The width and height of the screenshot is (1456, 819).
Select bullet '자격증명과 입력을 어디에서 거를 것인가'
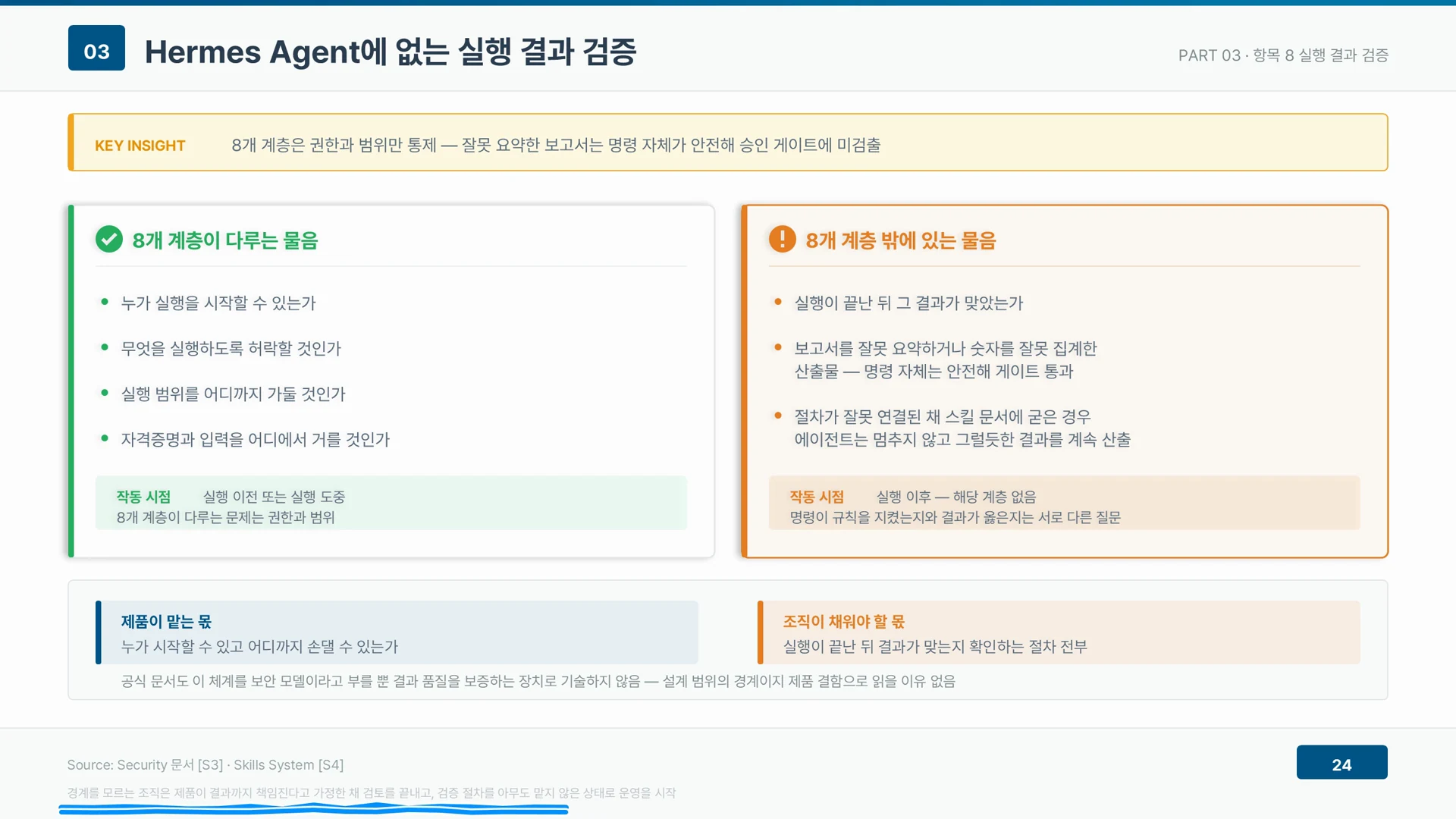255,439
